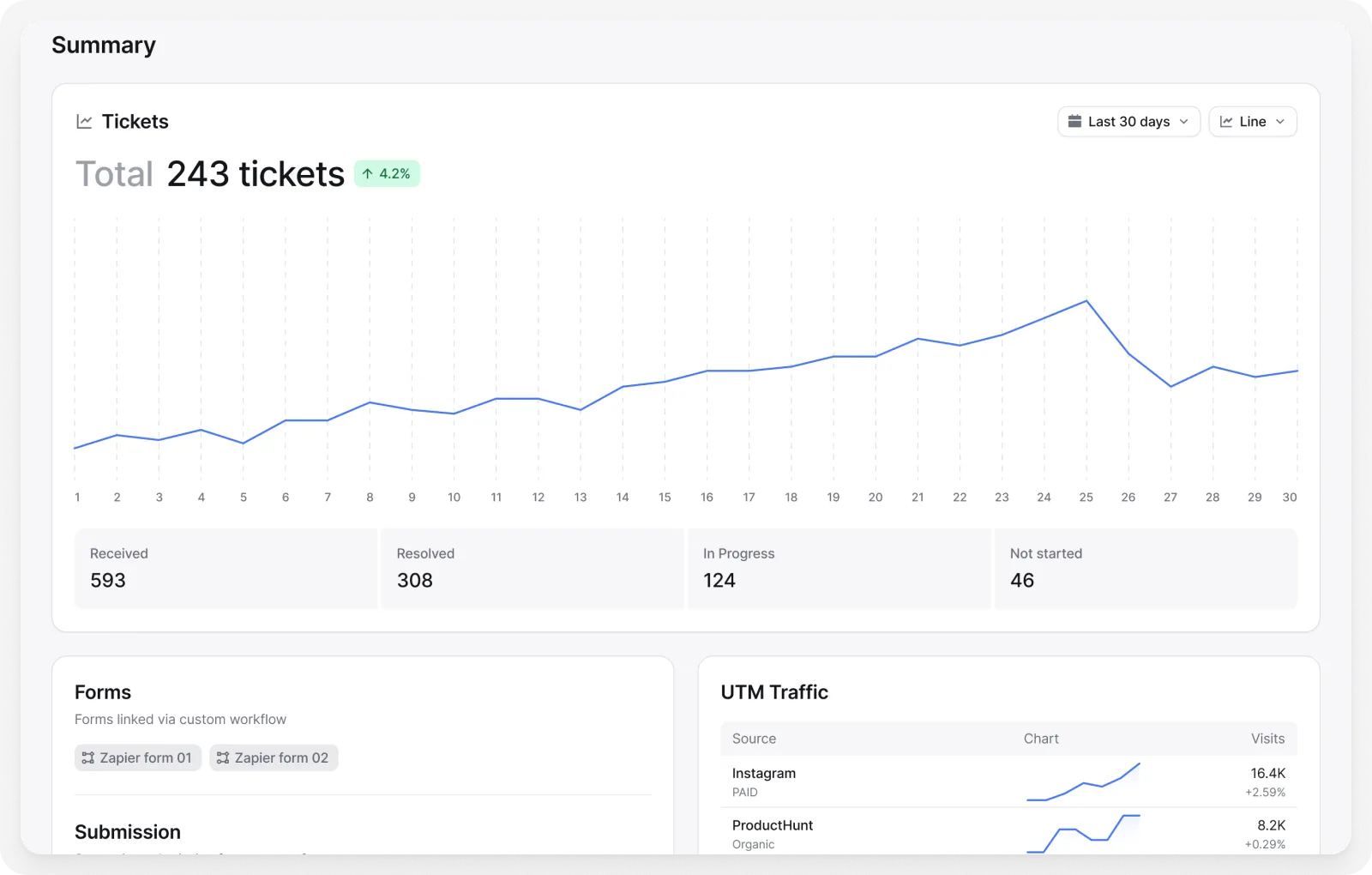View the Not started tickets card

1145,569
